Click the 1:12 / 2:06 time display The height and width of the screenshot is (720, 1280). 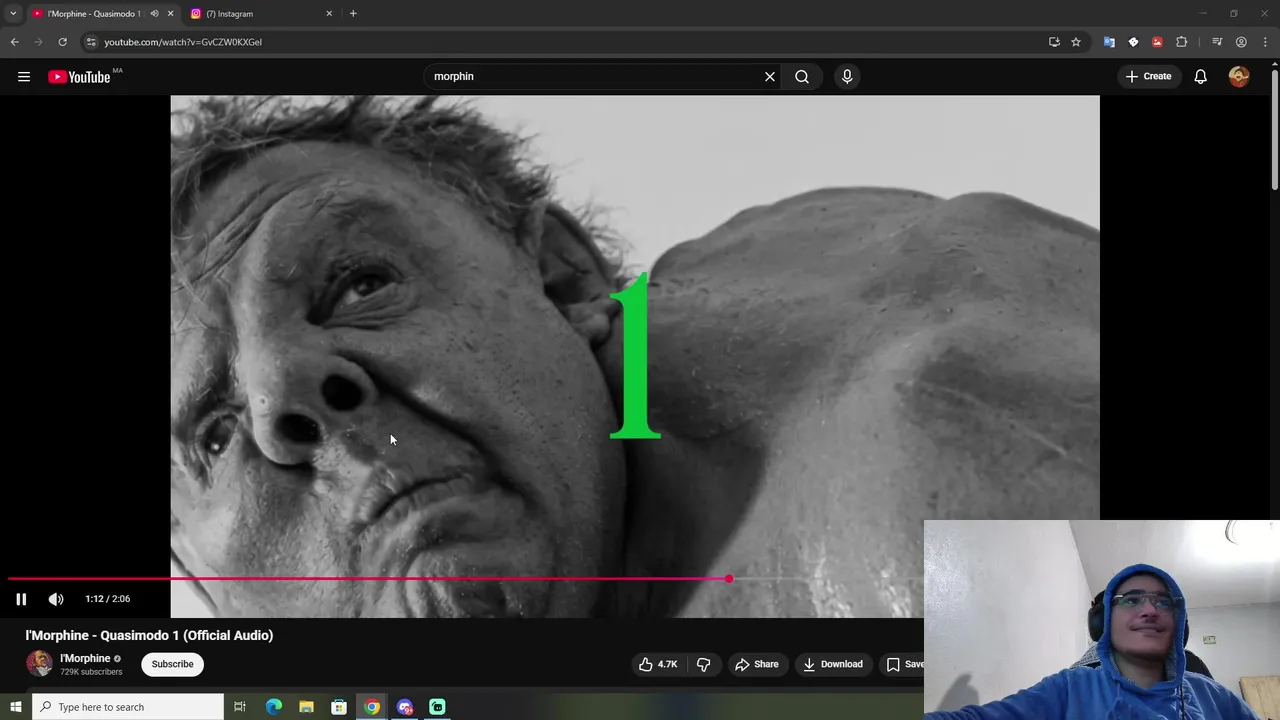(x=108, y=599)
